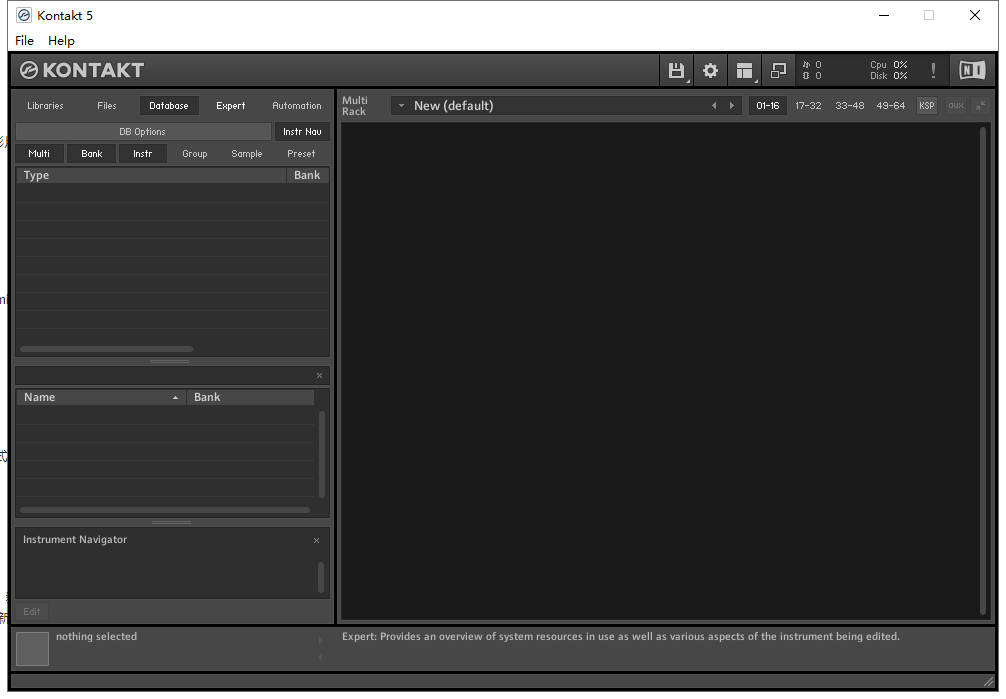Click Bank column header in results list
The height and width of the screenshot is (699, 1006).
tap(250, 397)
